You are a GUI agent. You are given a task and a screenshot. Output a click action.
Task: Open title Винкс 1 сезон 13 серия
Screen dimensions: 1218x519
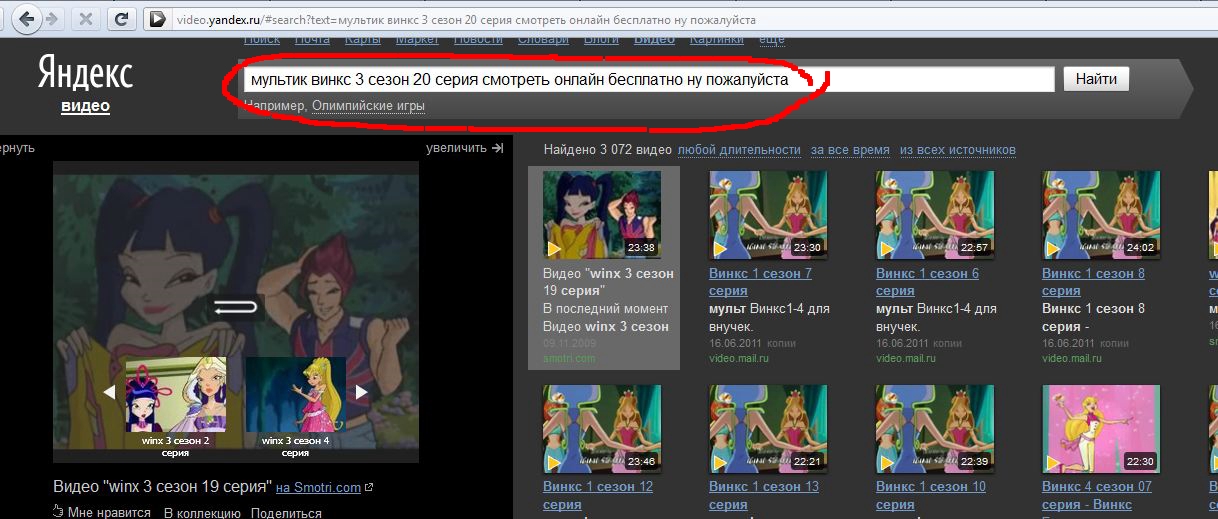(x=764, y=495)
